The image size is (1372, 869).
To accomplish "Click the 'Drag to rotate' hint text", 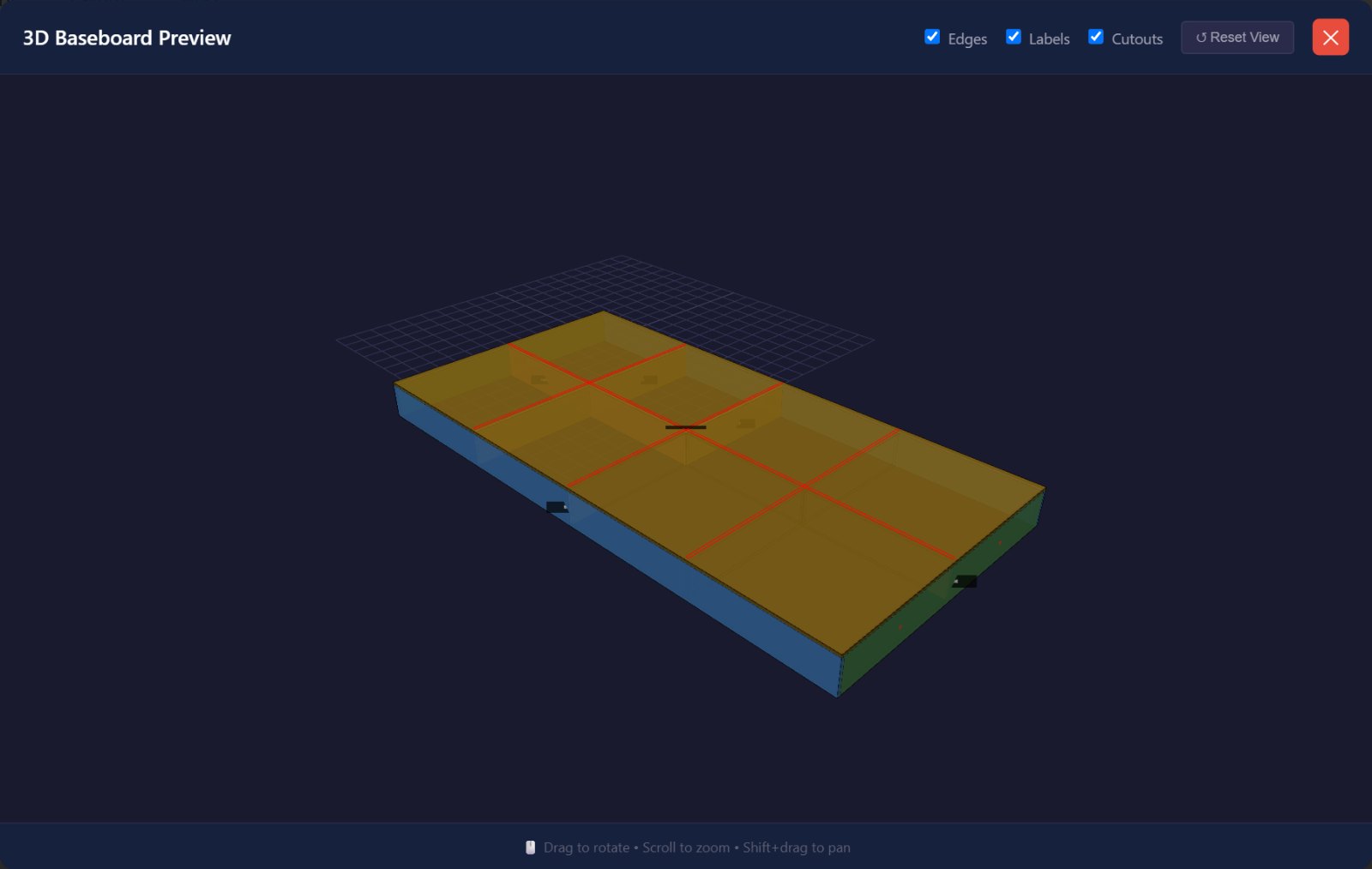I will 587,848.
